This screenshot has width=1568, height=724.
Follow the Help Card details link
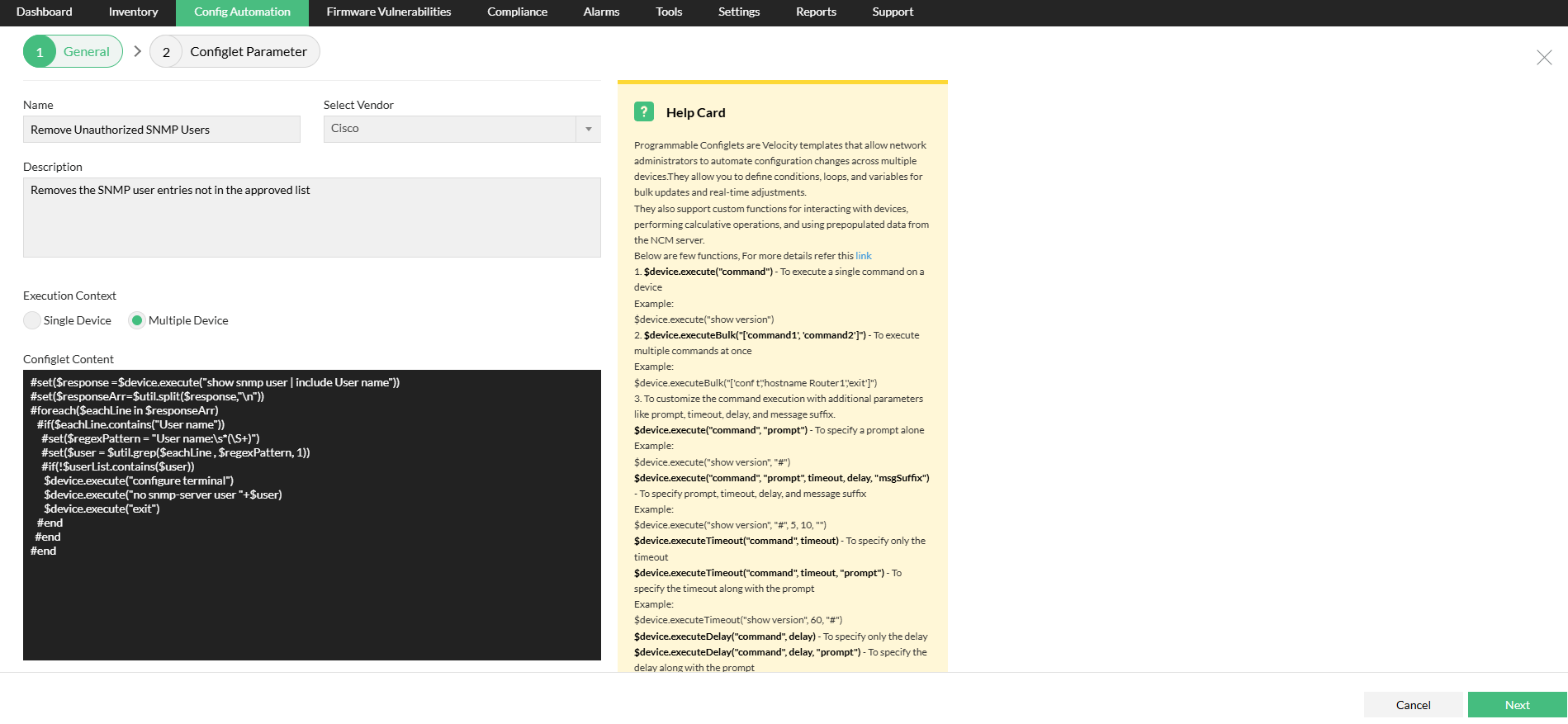[x=863, y=256]
